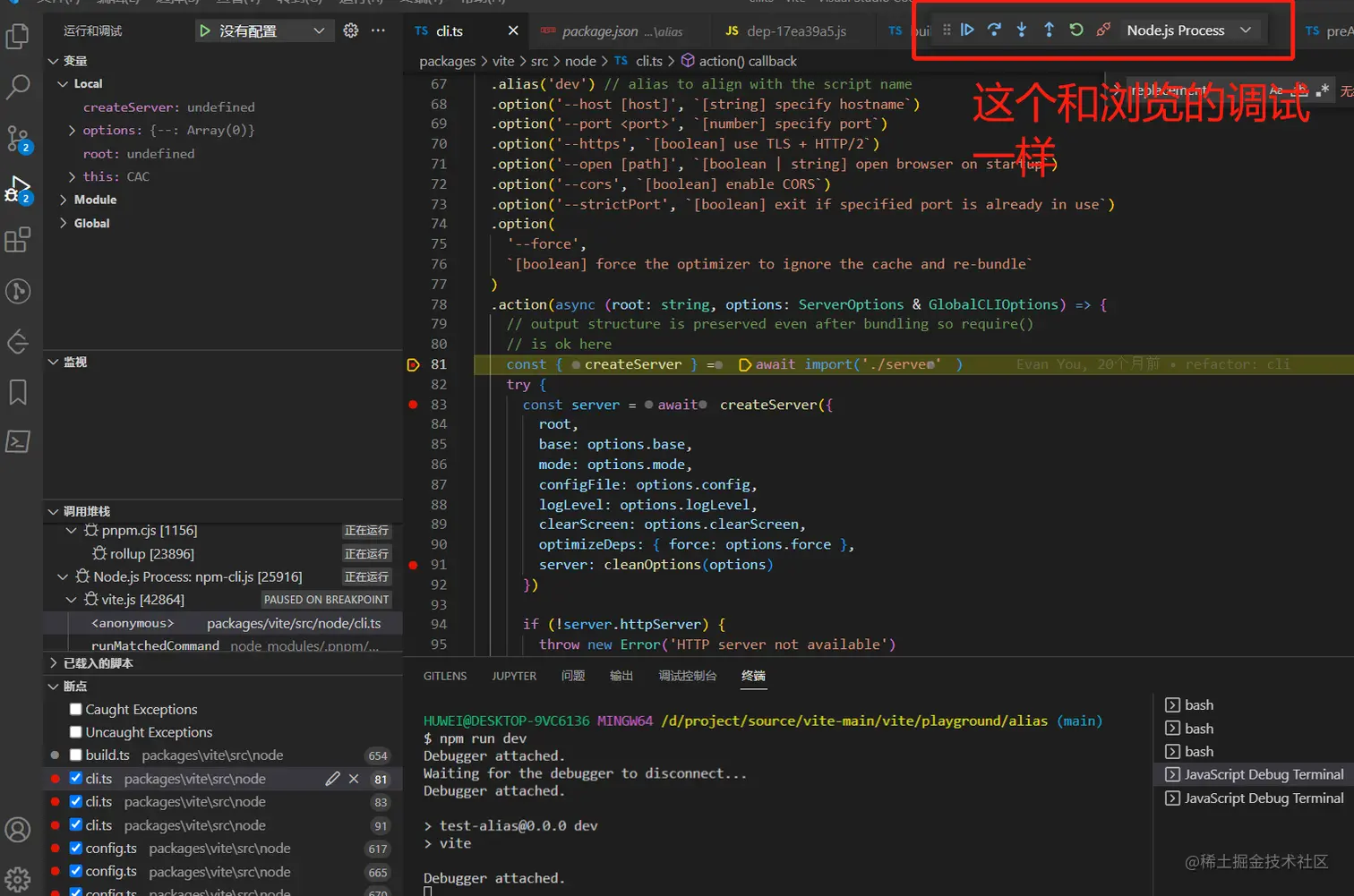Continue debugging from the debug toolbar

[x=967, y=30]
